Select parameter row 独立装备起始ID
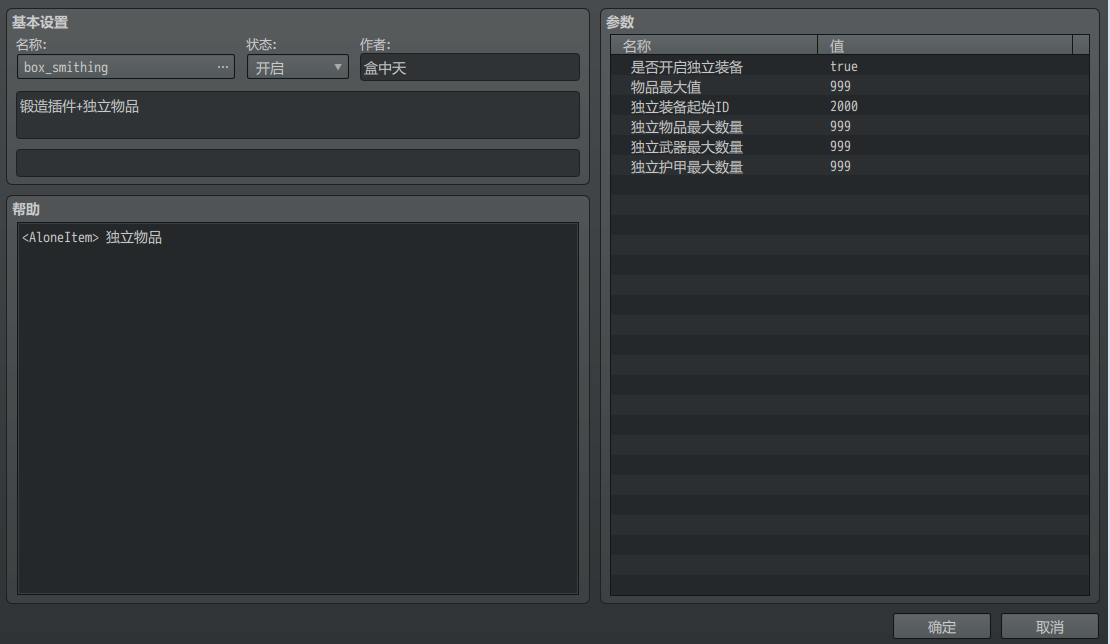Screen dimensions: 1110x644 tap(849, 106)
